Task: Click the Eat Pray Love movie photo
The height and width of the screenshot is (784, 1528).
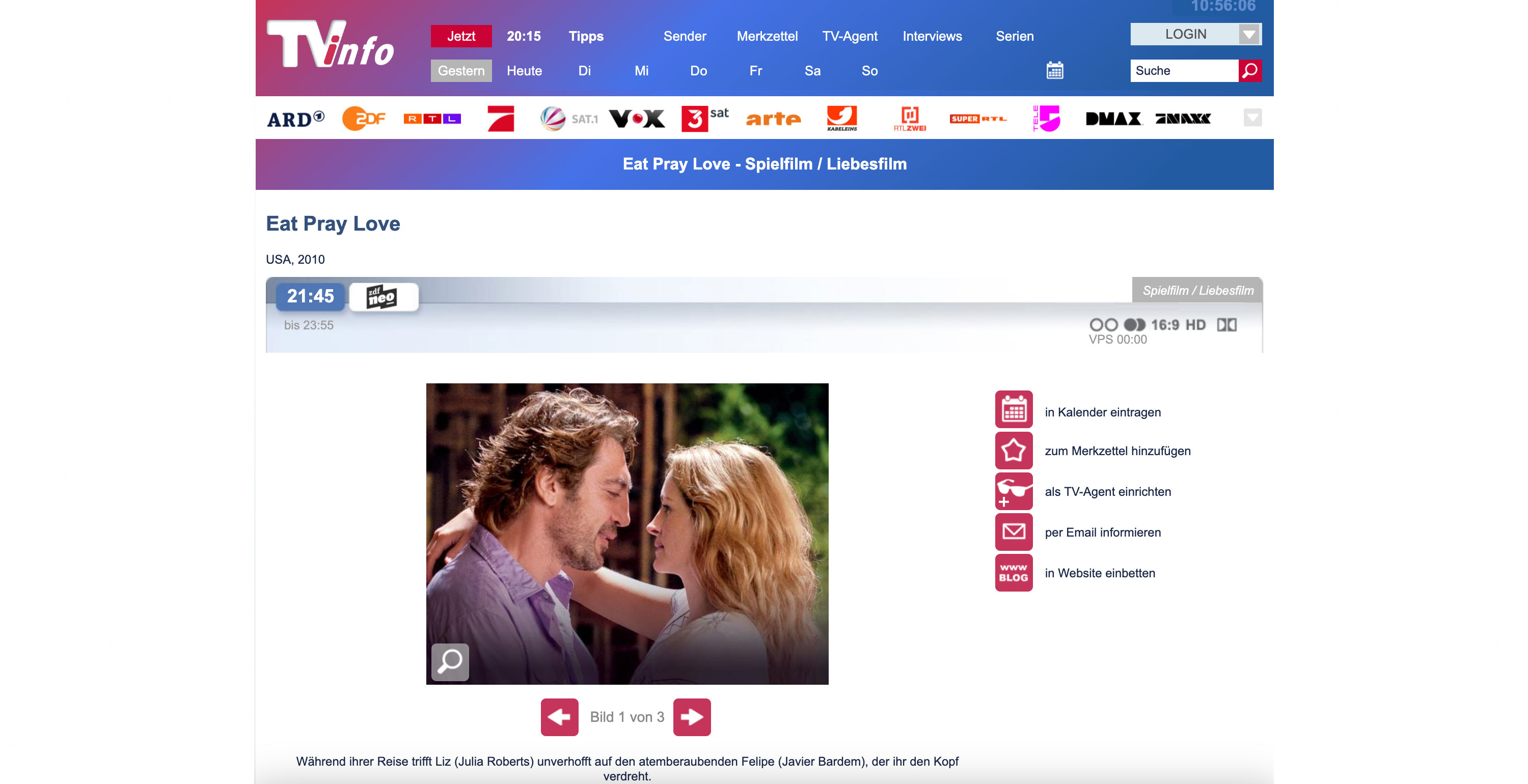Action: [627, 534]
